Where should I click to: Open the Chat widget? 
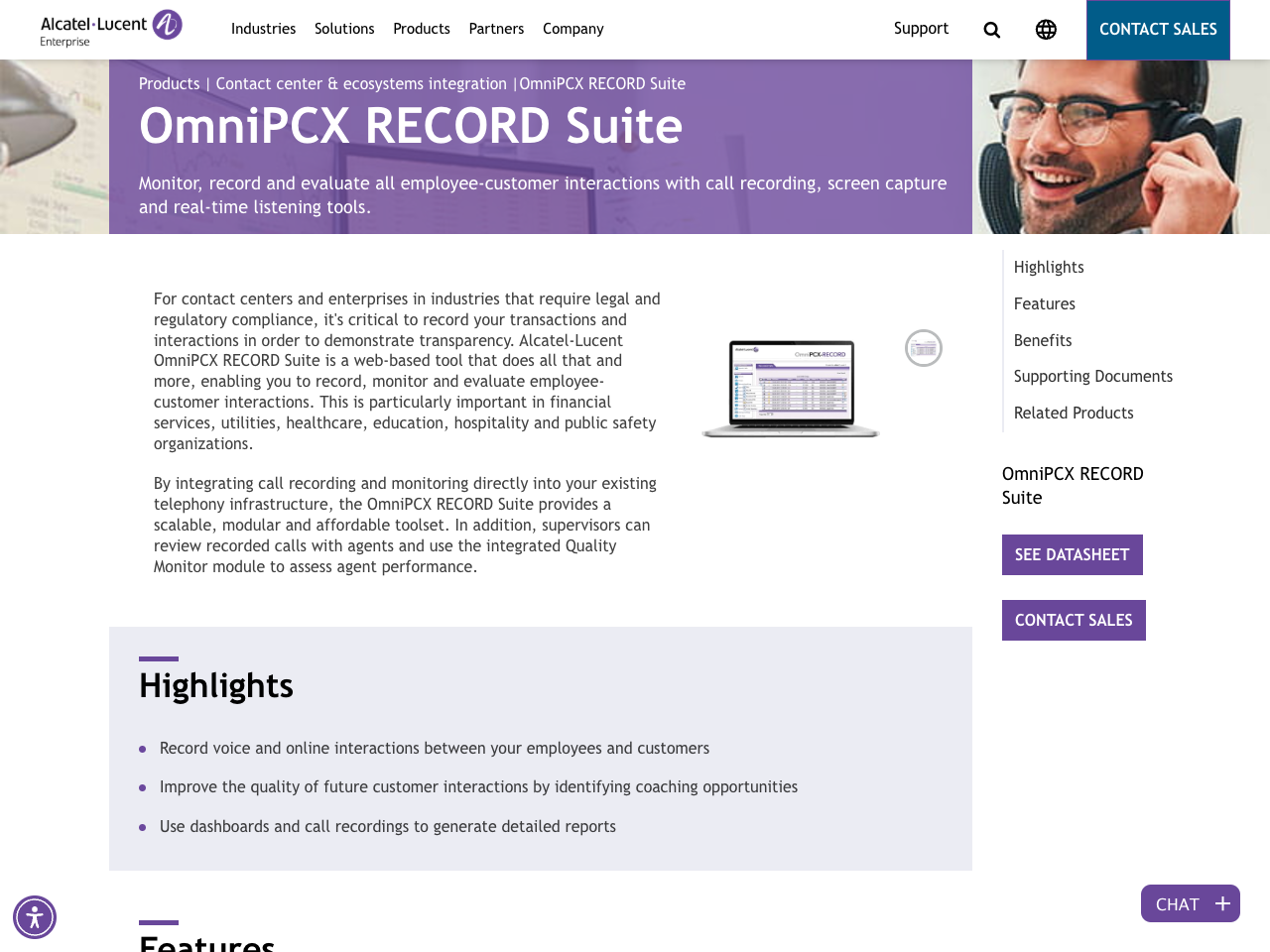(1191, 903)
